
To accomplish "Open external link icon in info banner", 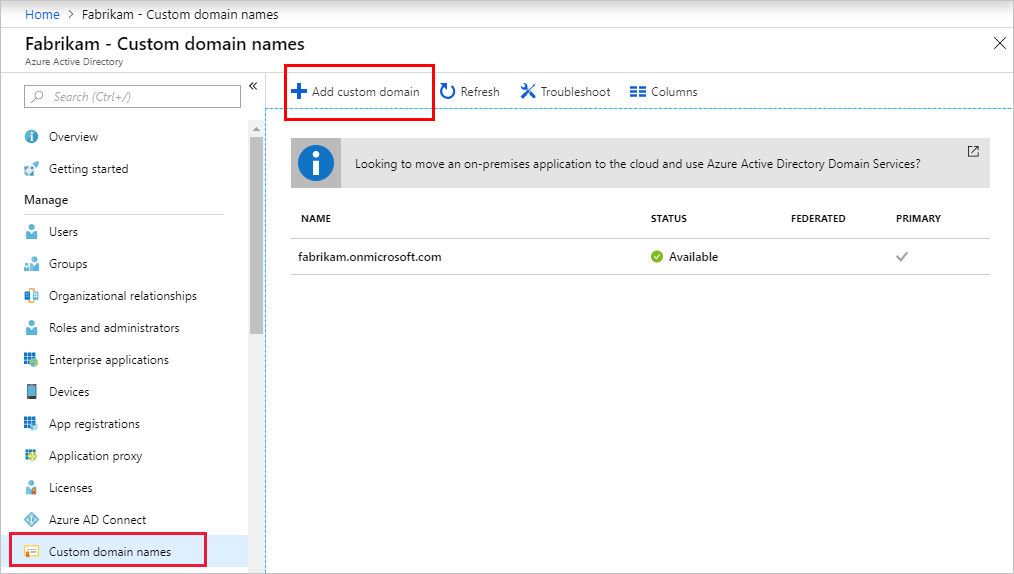I will (x=973, y=152).
